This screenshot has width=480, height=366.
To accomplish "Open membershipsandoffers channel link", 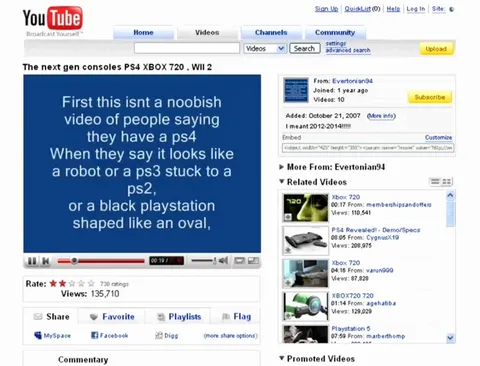I will [x=399, y=205].
